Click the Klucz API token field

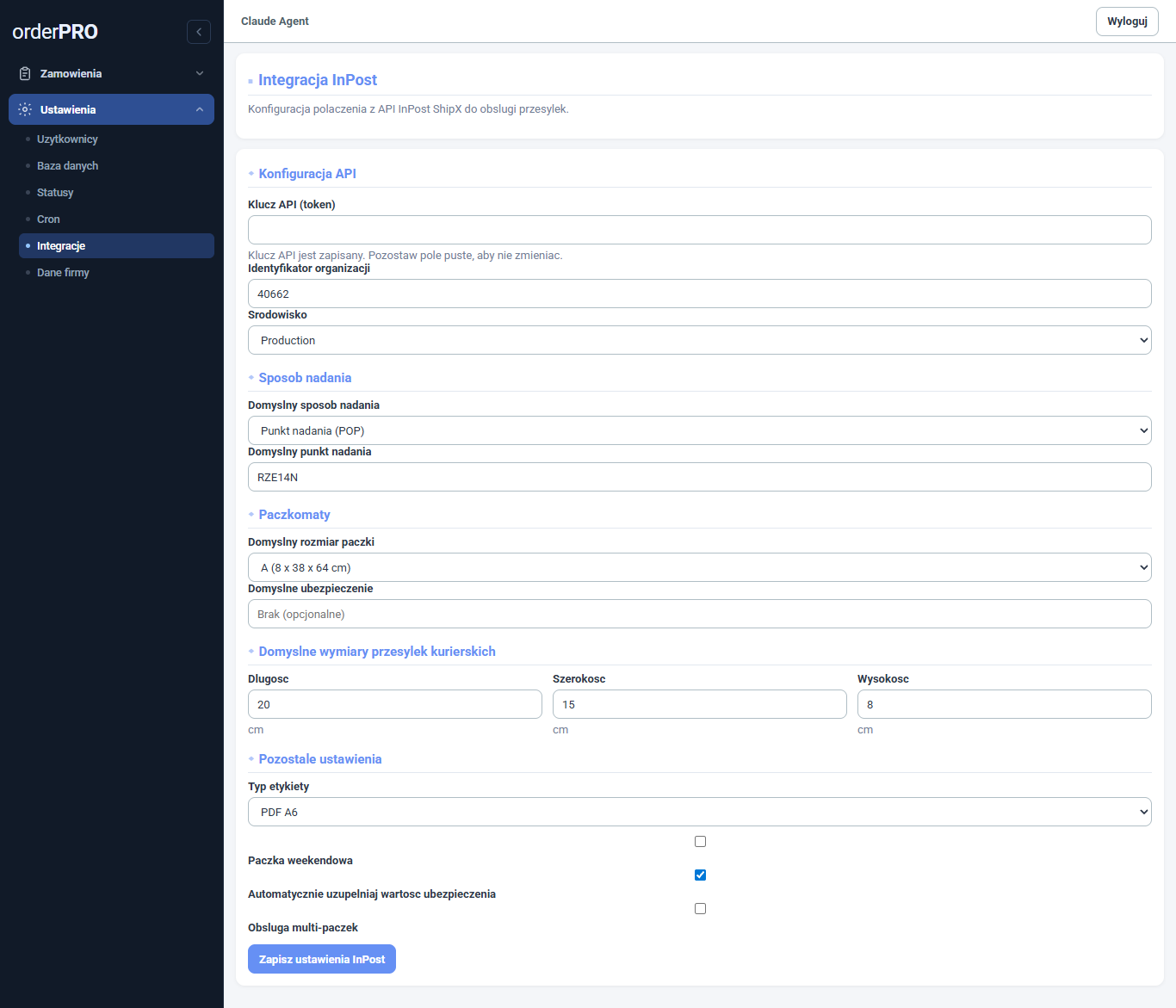(x=699, y=230)
